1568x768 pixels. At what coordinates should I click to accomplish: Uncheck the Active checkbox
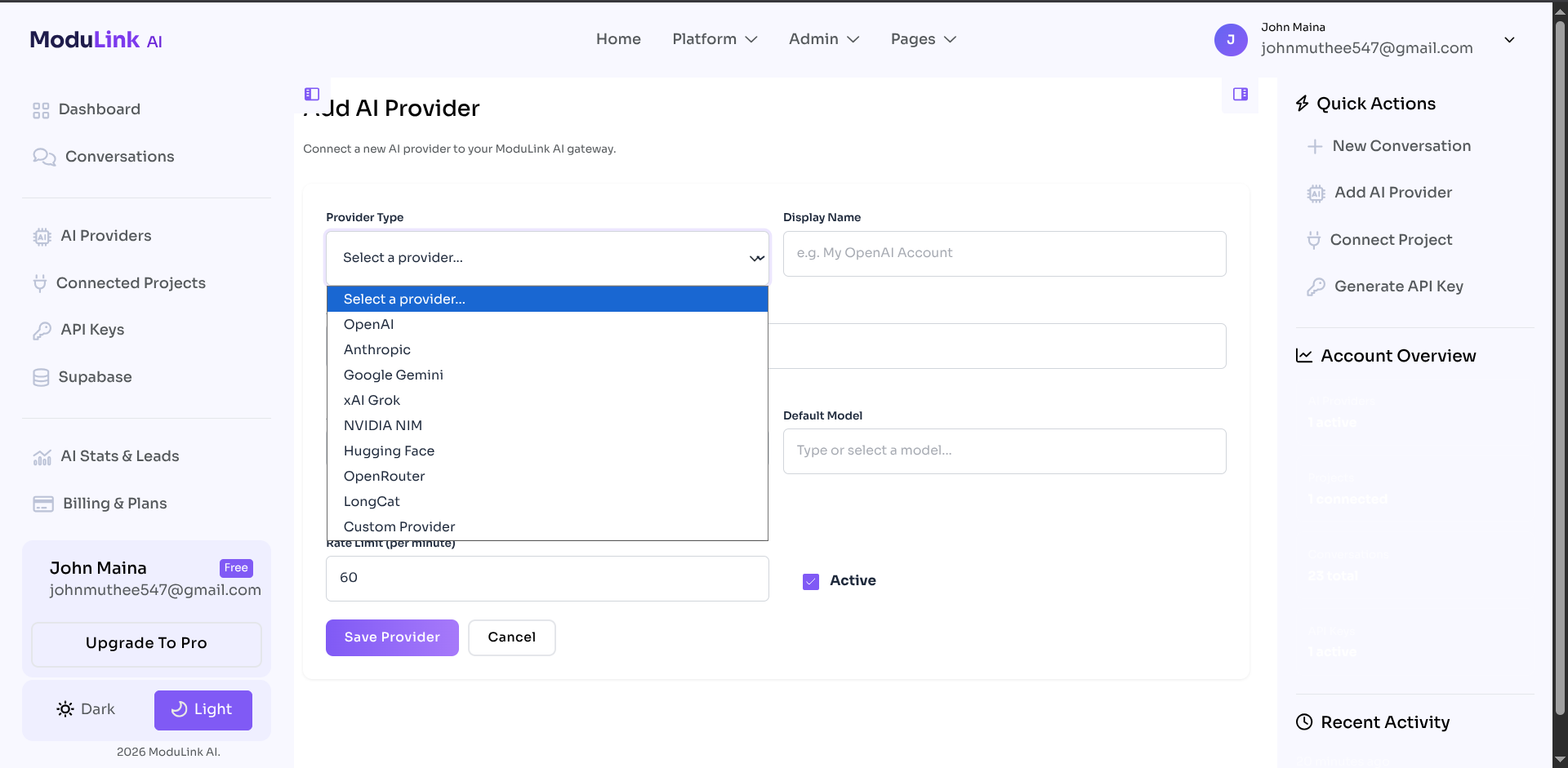pos(811,581)
